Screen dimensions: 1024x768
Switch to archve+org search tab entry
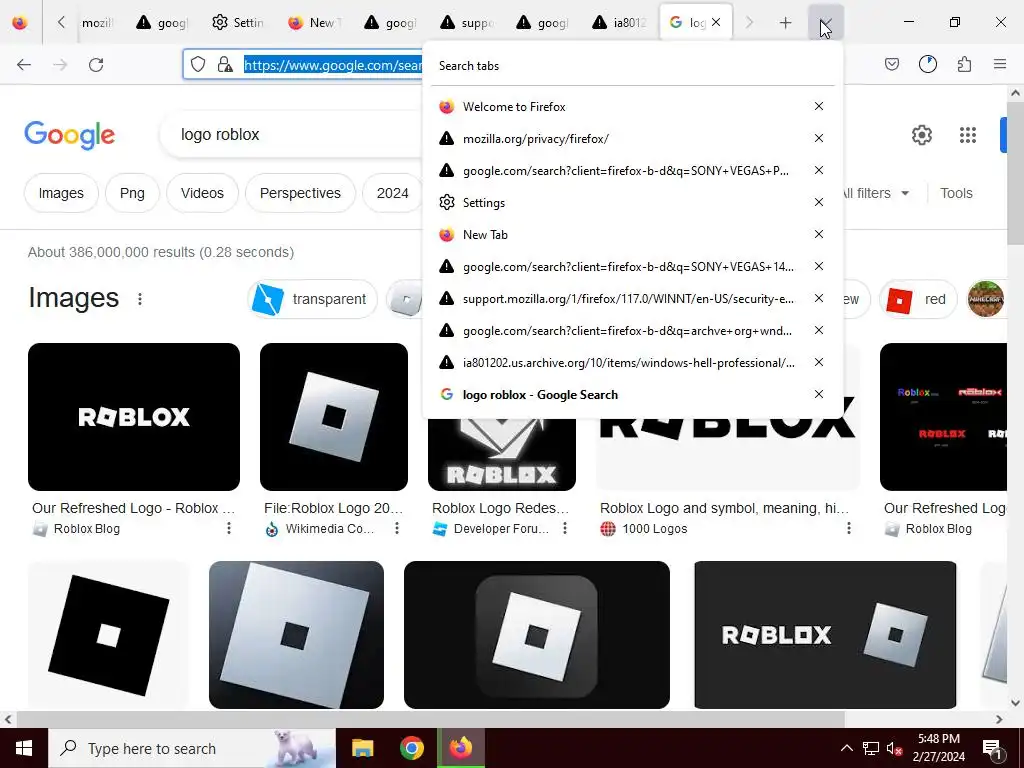click(x=618, y=330)
